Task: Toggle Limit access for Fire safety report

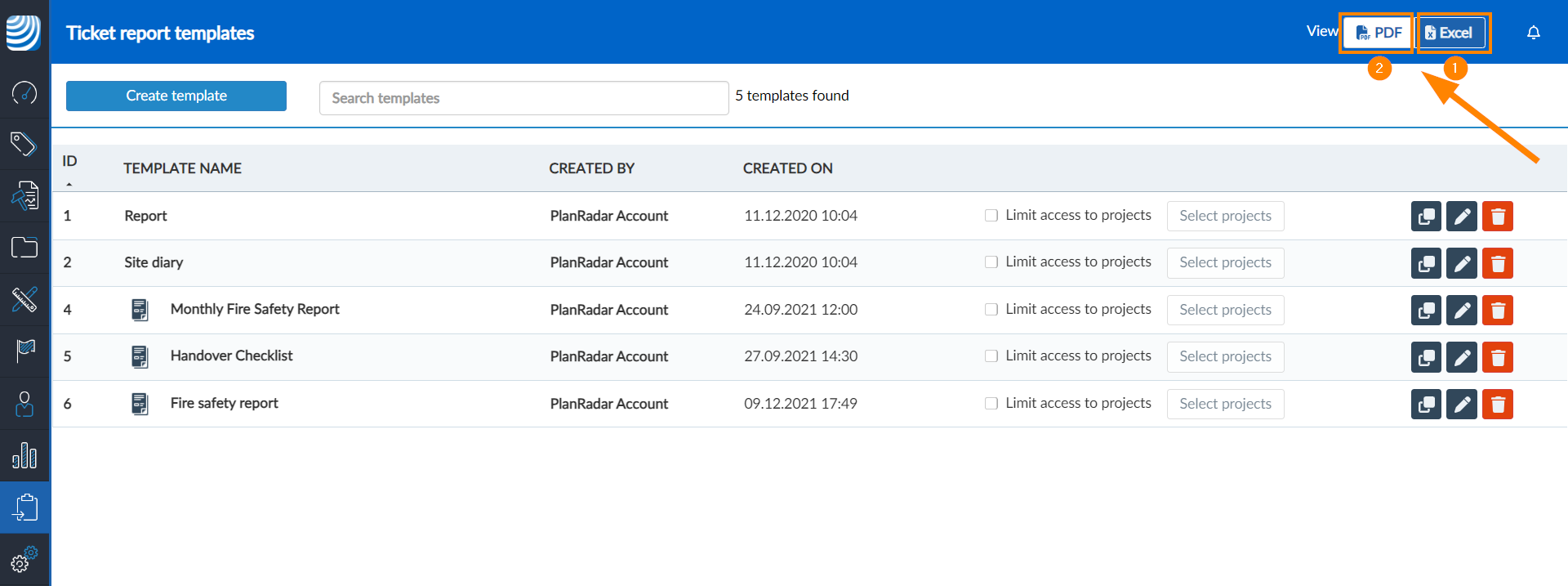Action: 991,404
